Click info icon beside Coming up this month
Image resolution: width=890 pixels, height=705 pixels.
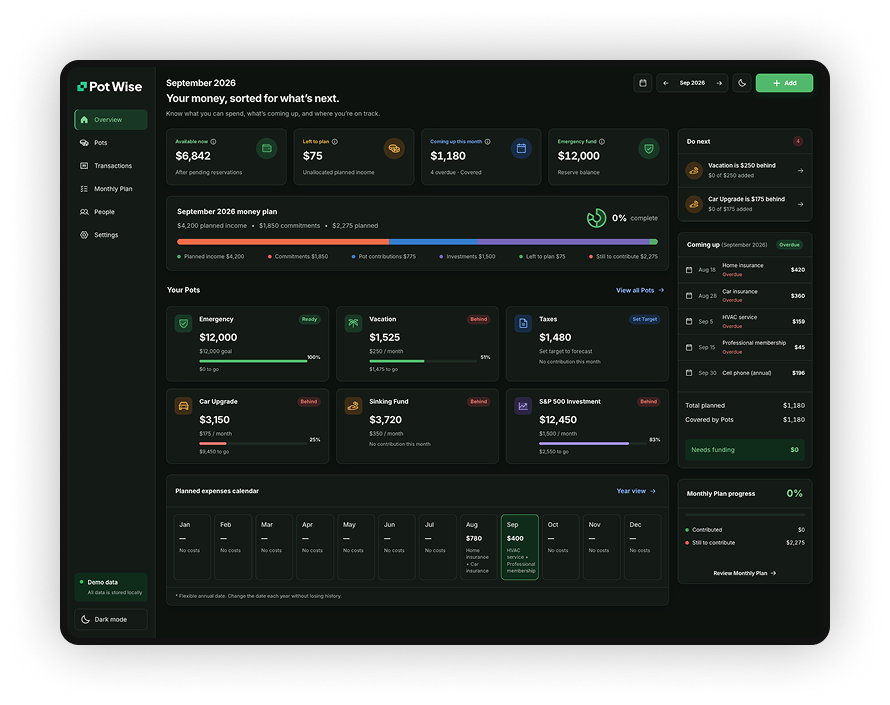click(x=488, y=141)
